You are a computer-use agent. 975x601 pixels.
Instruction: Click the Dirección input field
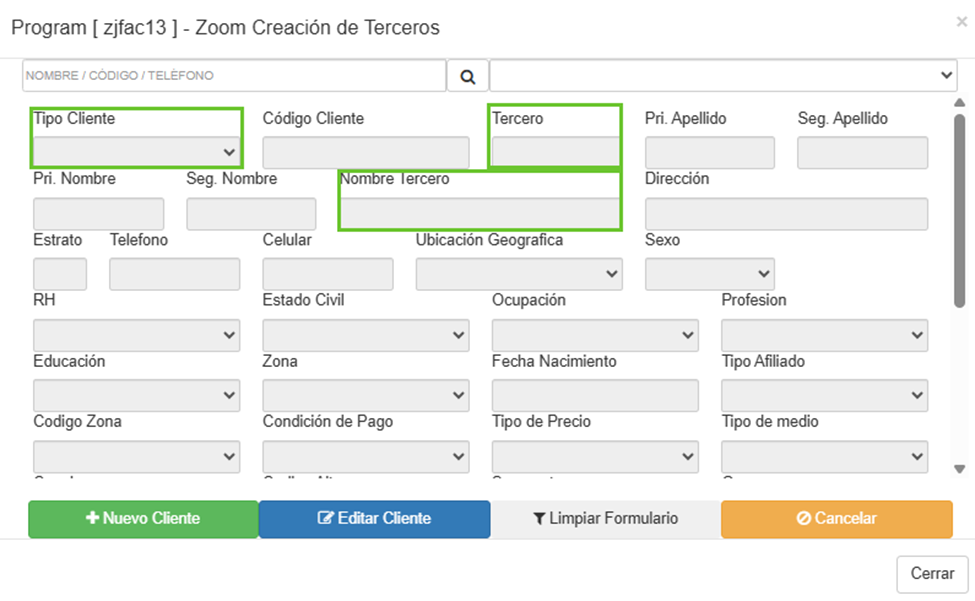pyautogui.click(x=786, y=213)
